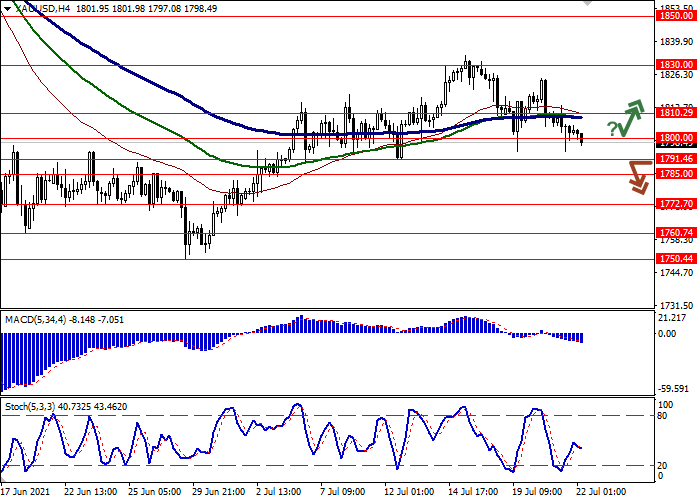Click the MACD(5,34,4) indicator label
Screen dimensions: 700x500
tap(35, 320)
